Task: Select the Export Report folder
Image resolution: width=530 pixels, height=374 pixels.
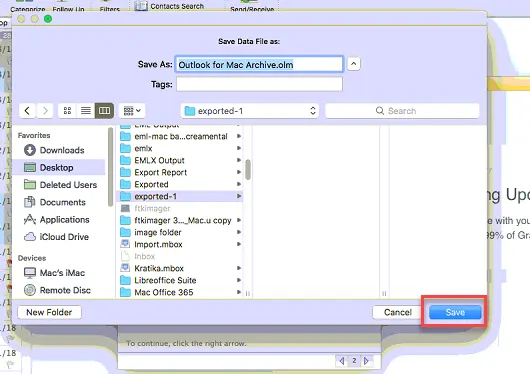Action: (x=180, y=172)
